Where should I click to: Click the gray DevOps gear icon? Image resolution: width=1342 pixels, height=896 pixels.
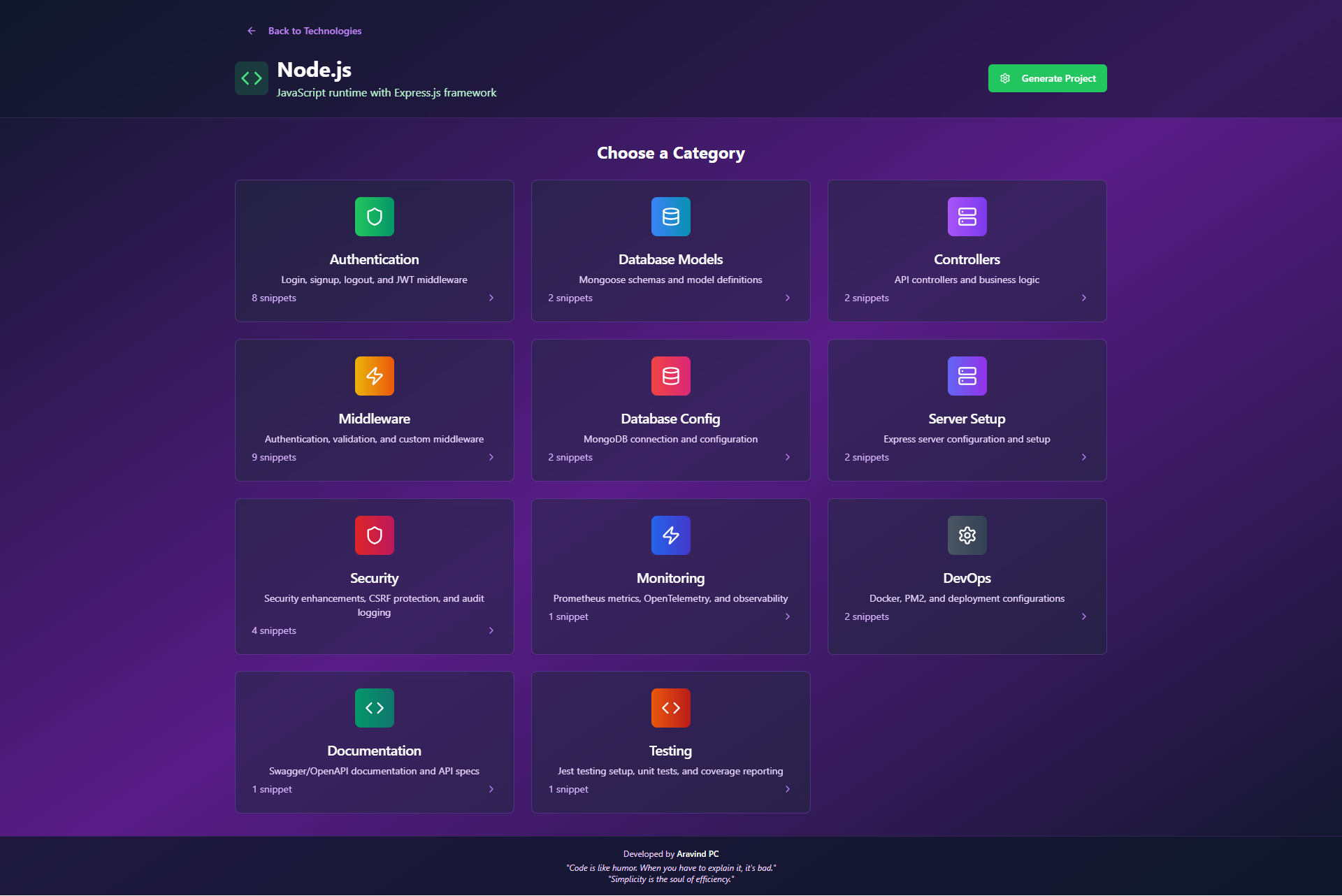coord(967,535)
